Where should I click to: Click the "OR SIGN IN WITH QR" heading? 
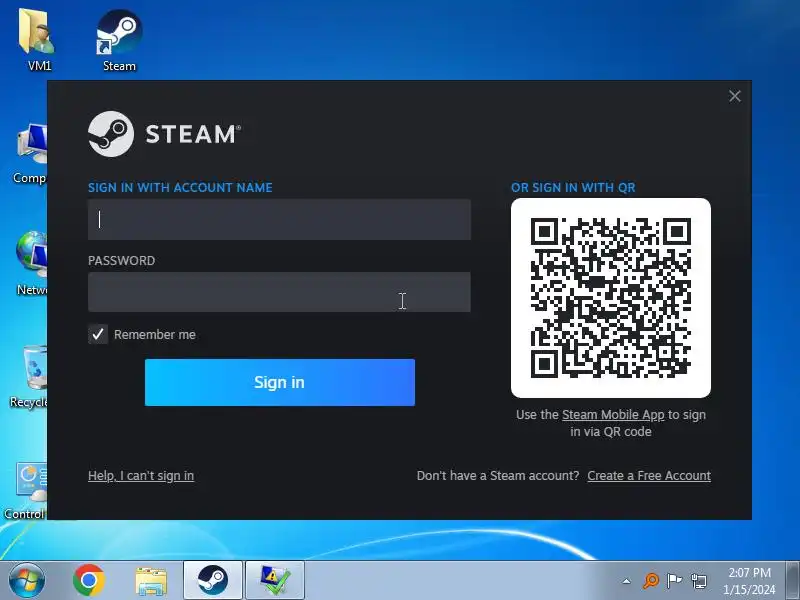(573, 187)
